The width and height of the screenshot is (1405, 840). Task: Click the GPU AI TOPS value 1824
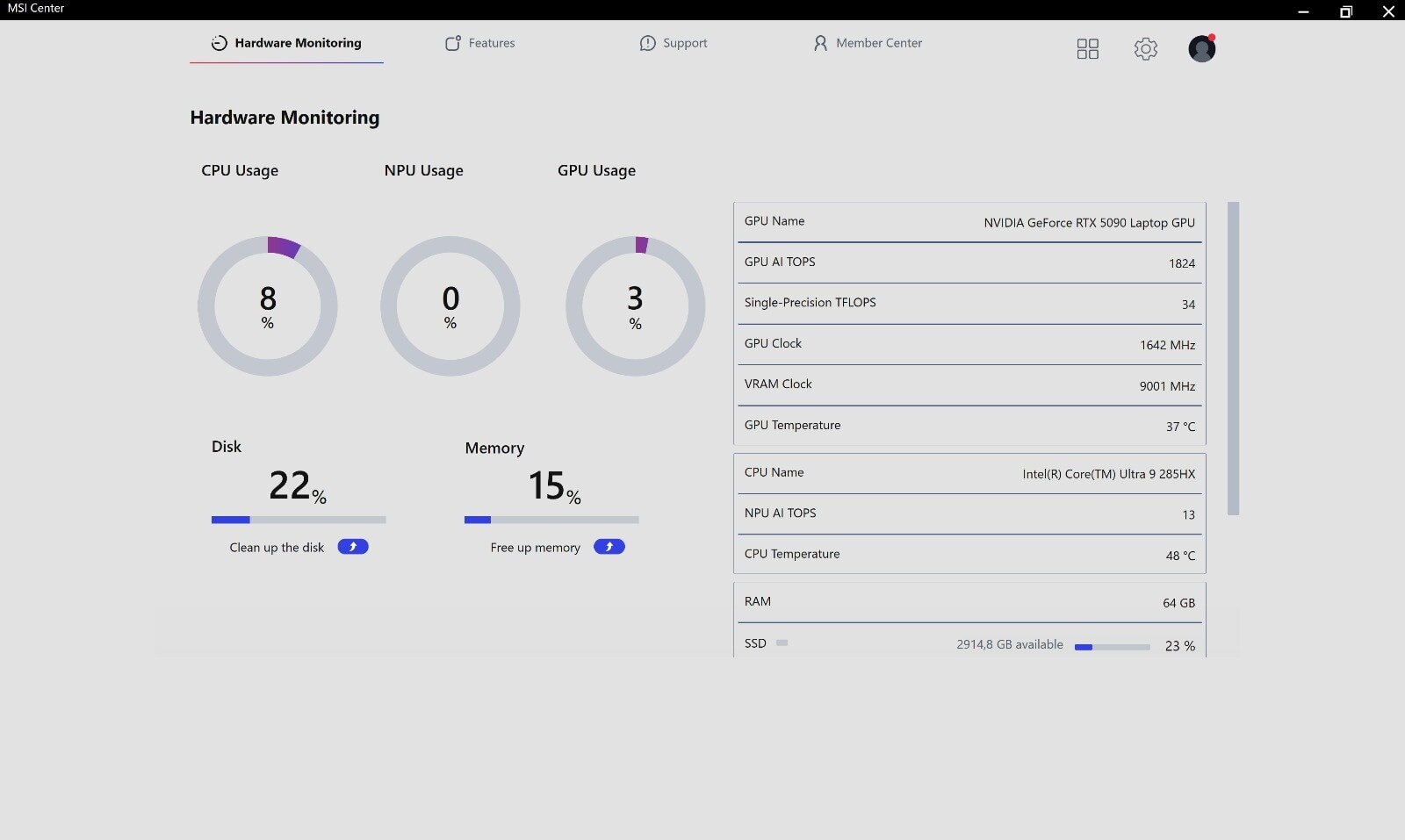coord(1182,263)
